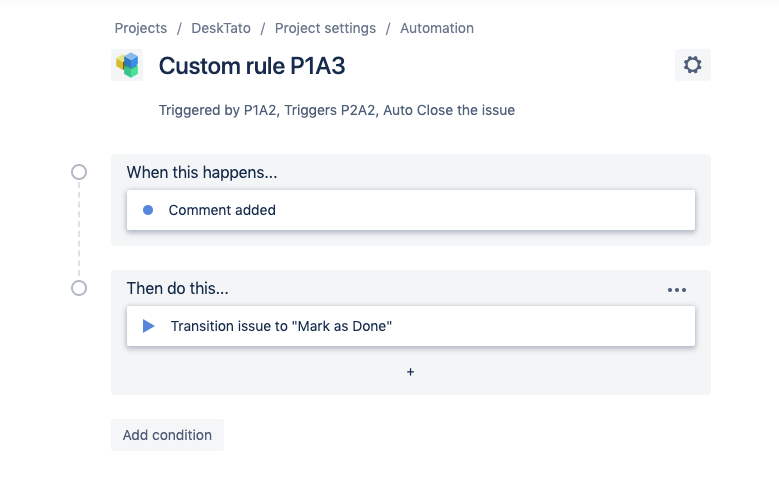Open the Automation breadcrumb link

(x=437, y=28)
